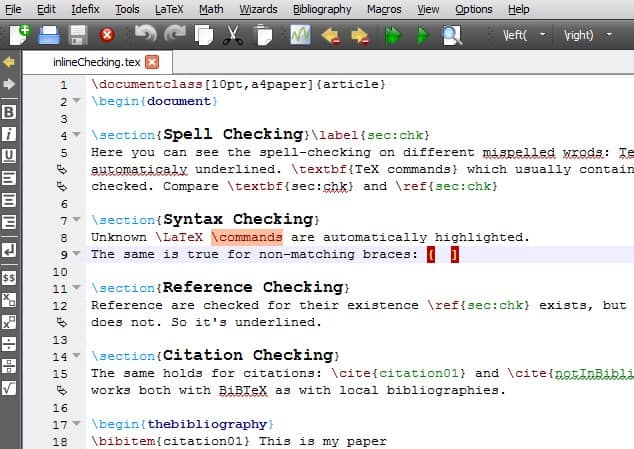
Task: Open the \left( delimiter dropdown arrow
Action: pyautogui.click(x=542, y=35)
